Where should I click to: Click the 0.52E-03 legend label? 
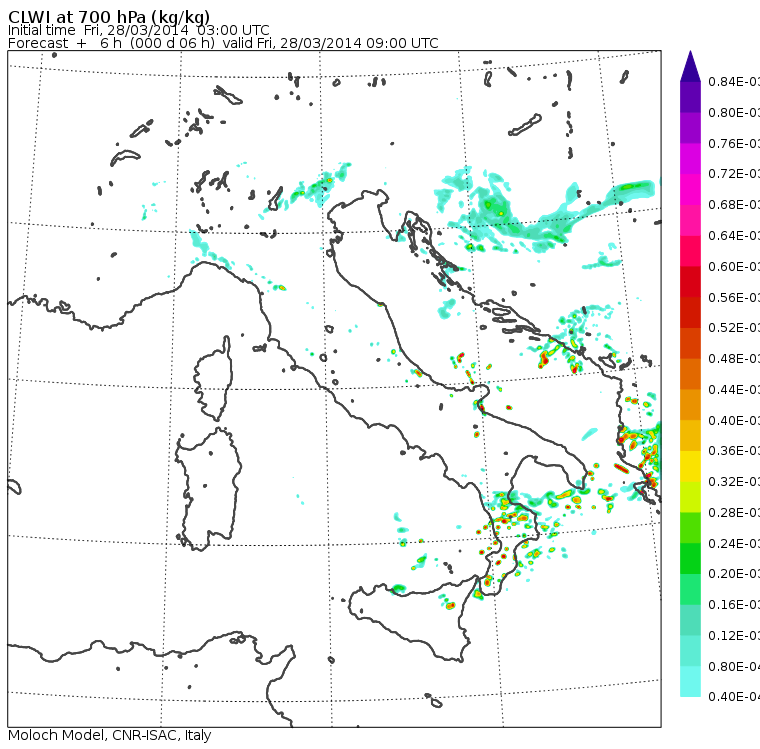click(734, 328)
